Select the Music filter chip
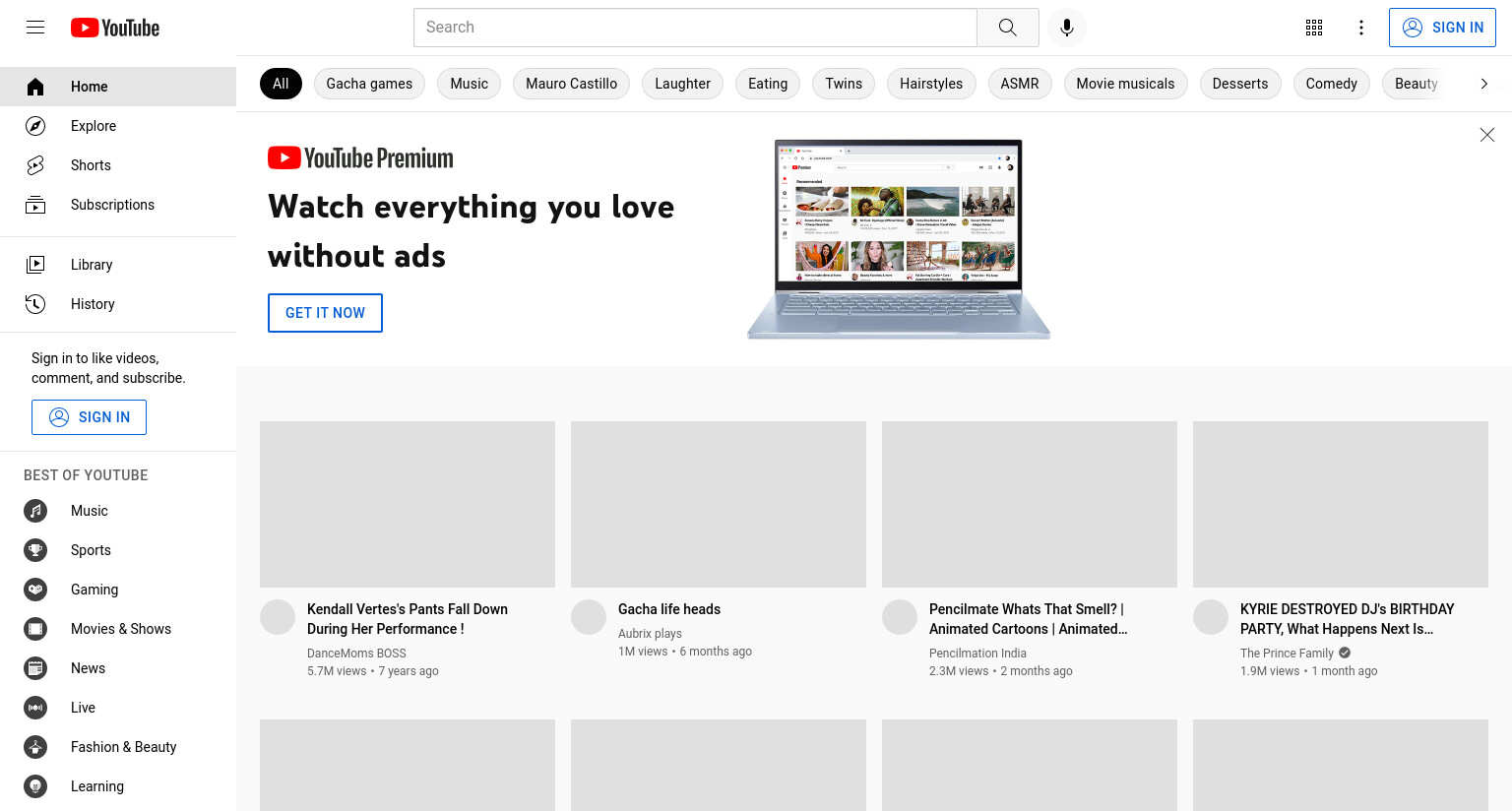Screen dimensions: 1512x811 [x=470, y=84]
